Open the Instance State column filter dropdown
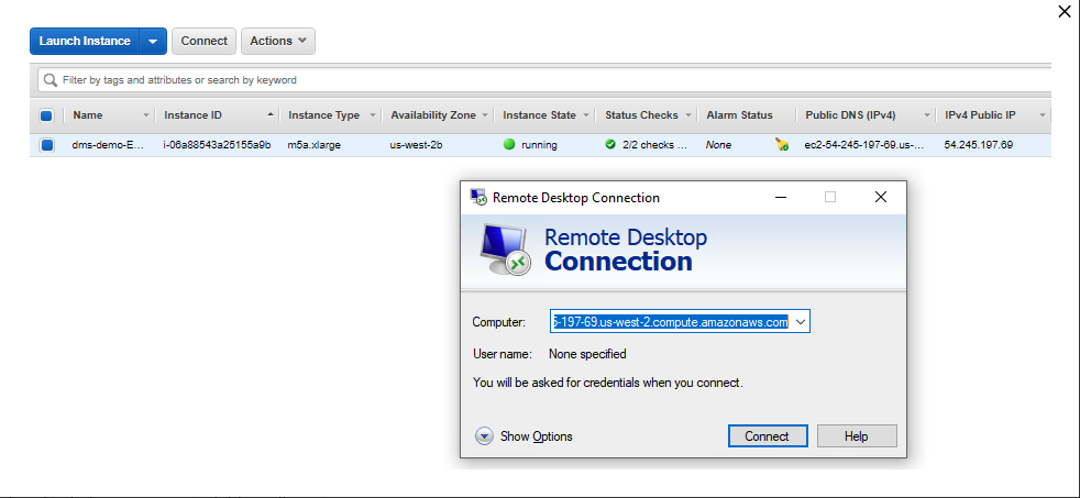This screenshot has height=498, width=1080. 586,116
